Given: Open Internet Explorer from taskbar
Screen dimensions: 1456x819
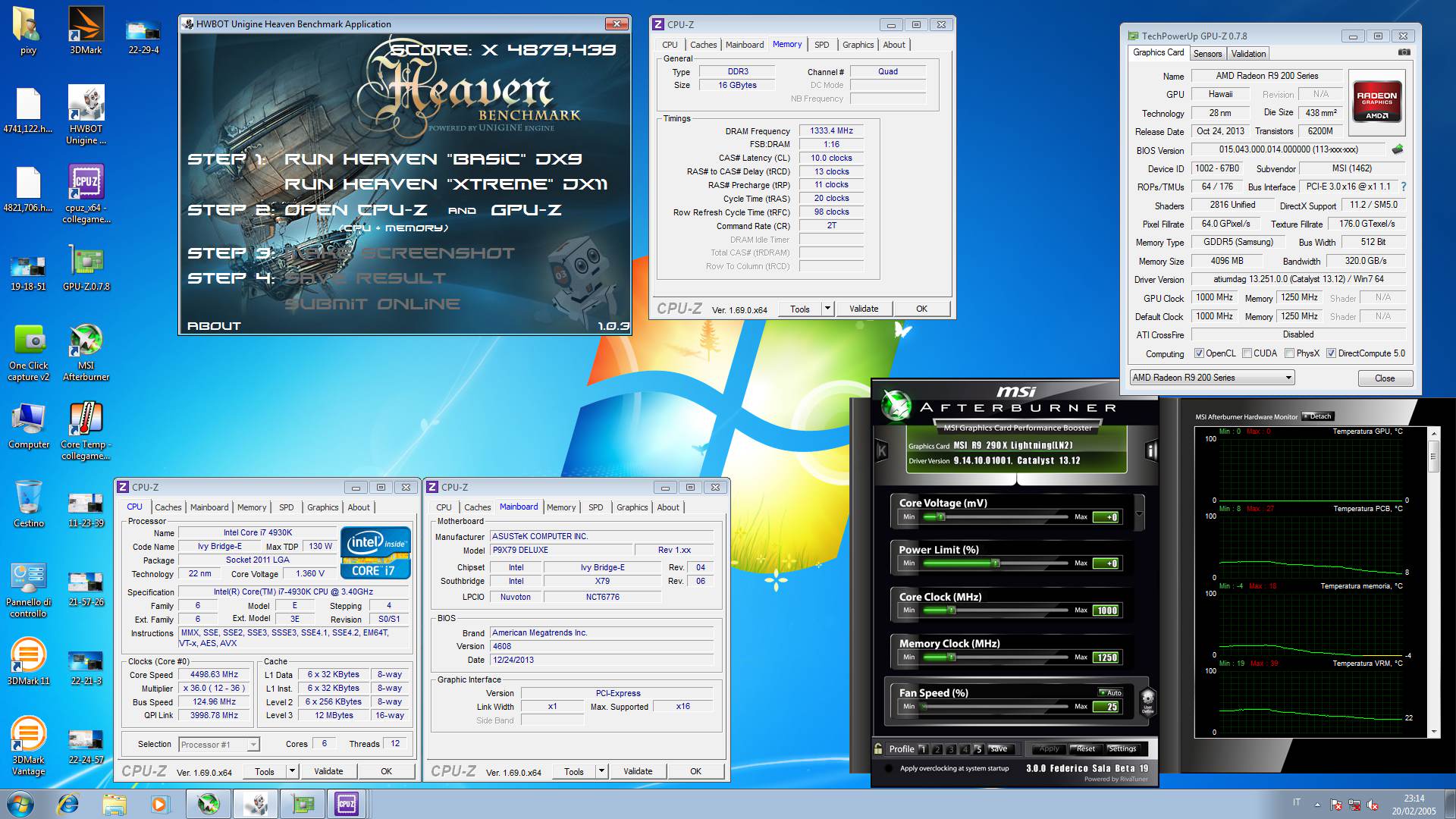Looking at the screenshot, I should click(x=67, y=804).
